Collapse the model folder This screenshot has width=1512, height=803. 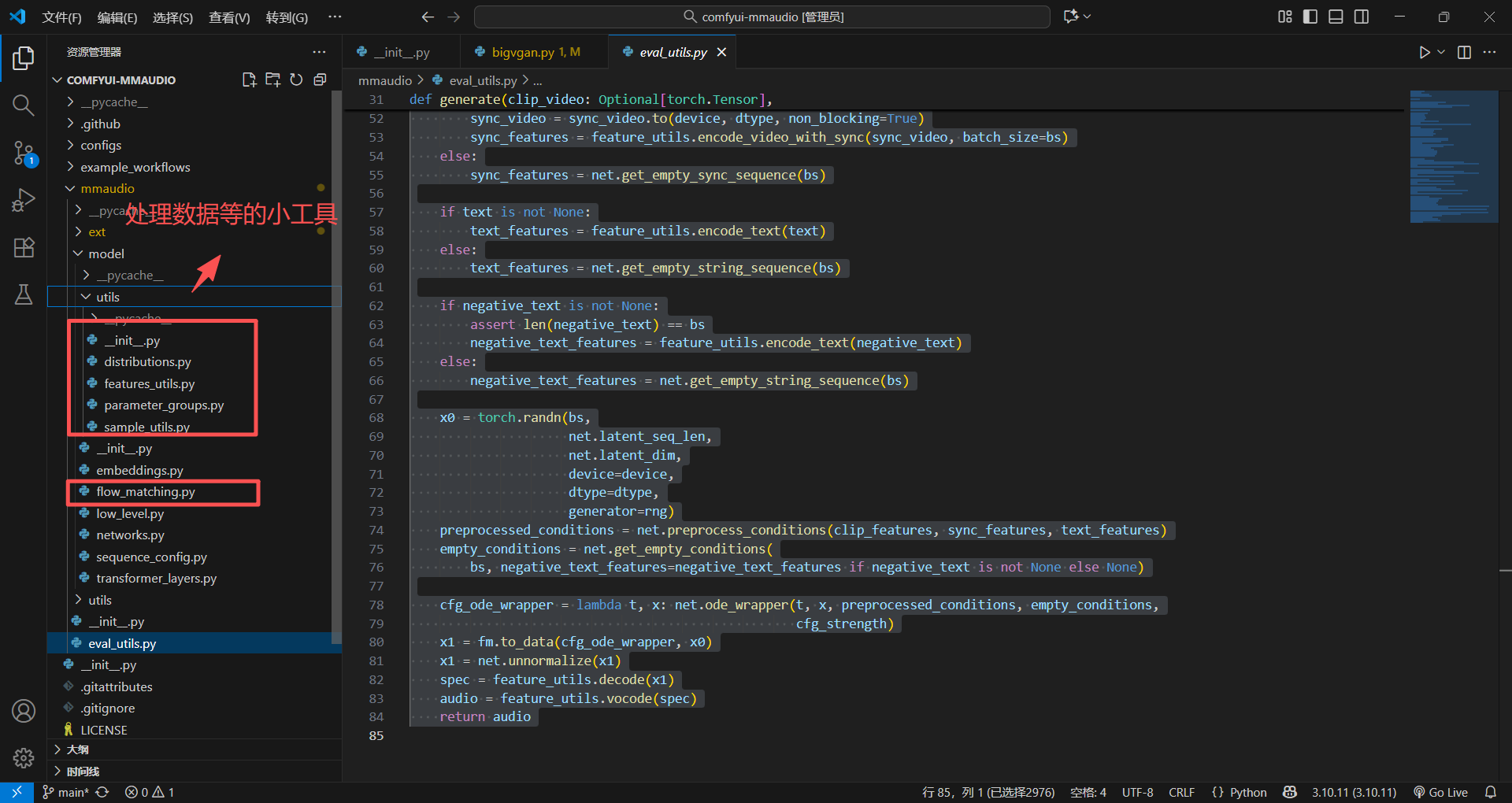(x=106, y=253)
